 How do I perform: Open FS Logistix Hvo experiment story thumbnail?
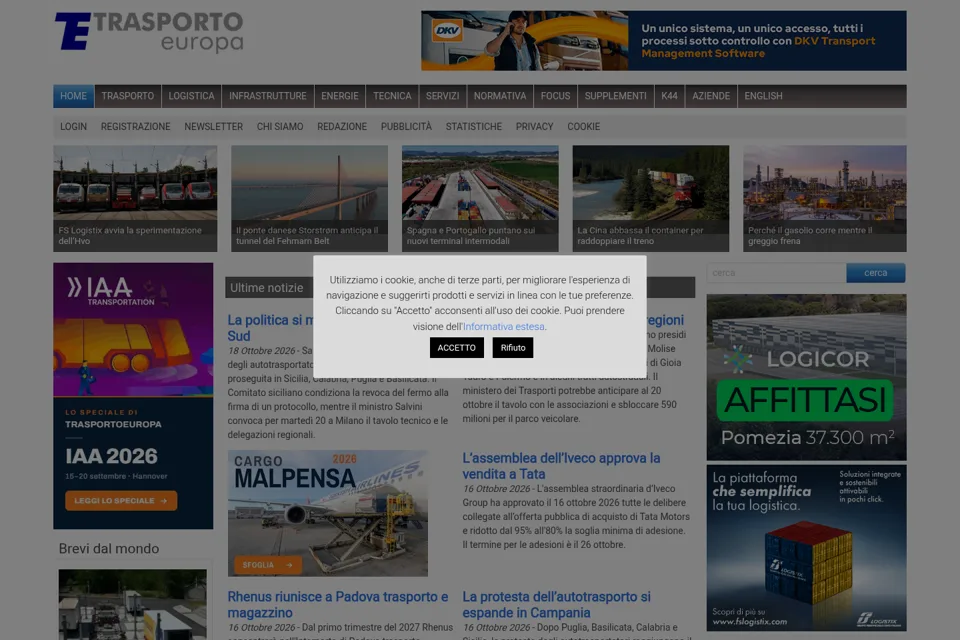135,198
